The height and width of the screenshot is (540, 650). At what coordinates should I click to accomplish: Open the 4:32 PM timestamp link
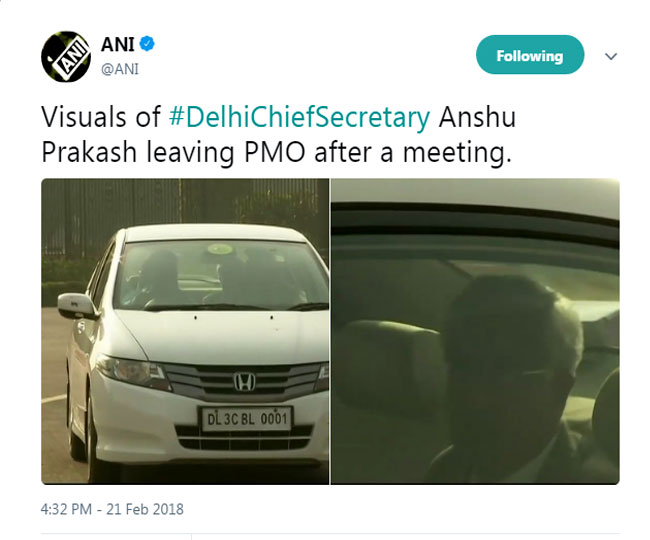[x=112, y=509]
